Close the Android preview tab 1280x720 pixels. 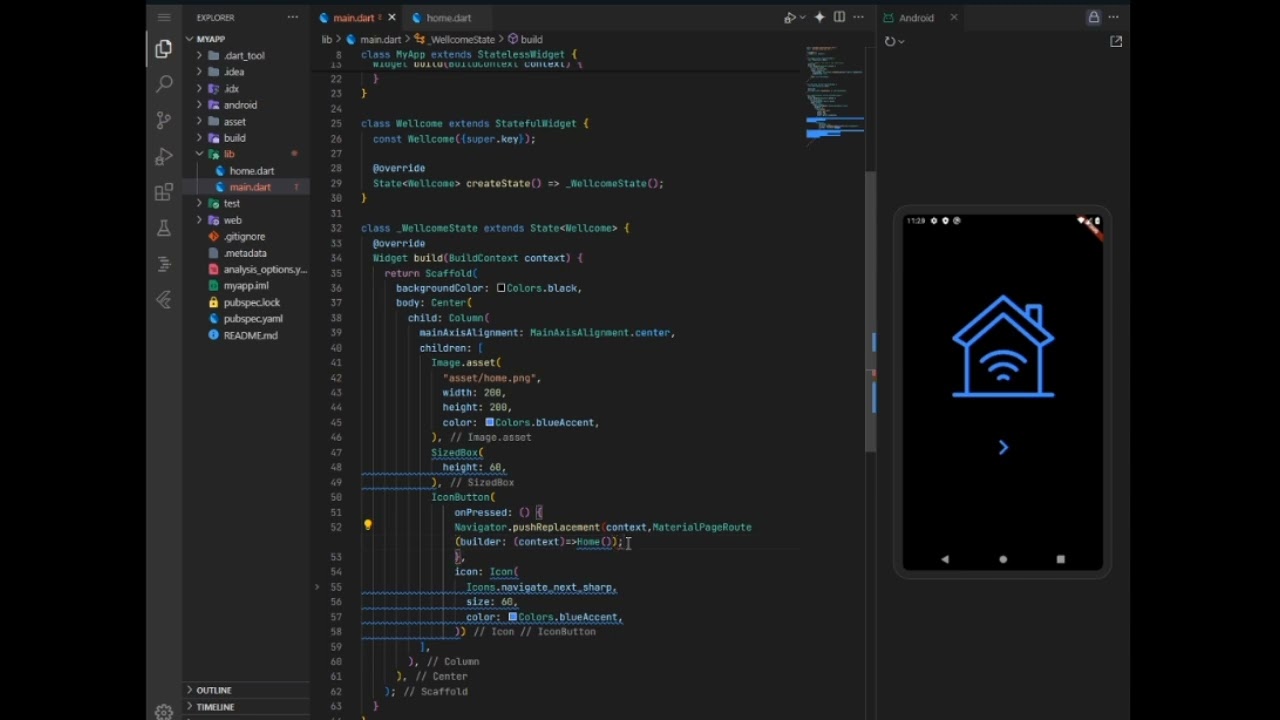(x=953, y=18)
